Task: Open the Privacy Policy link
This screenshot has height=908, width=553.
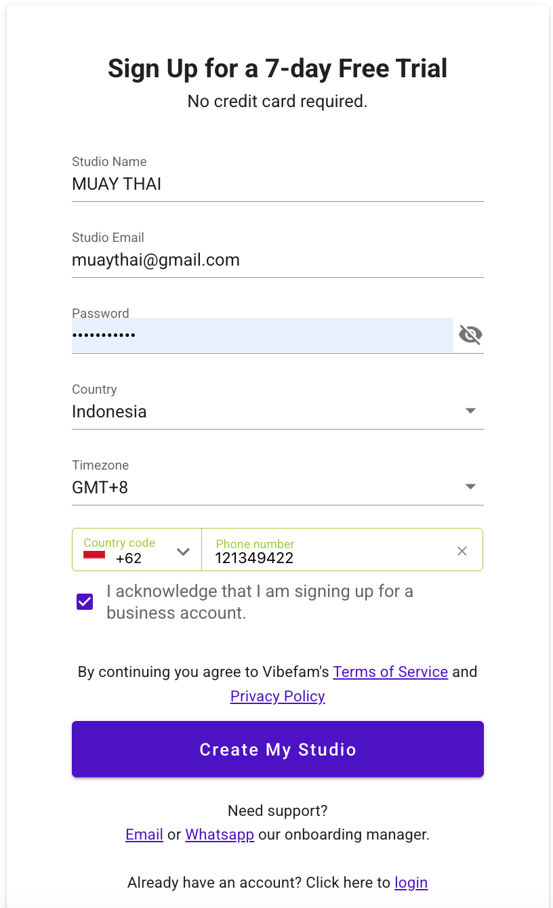Action: 277,696
